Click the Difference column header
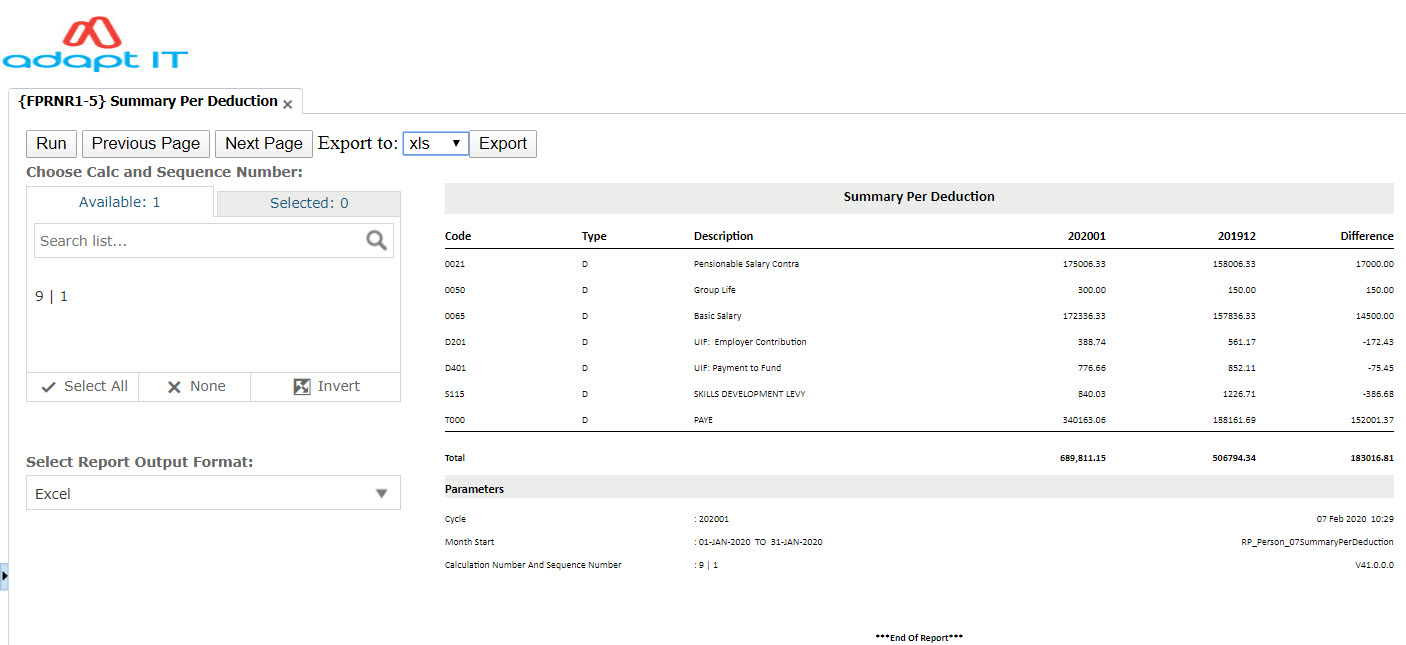The image size is (1406, 645). [1367, 236]
